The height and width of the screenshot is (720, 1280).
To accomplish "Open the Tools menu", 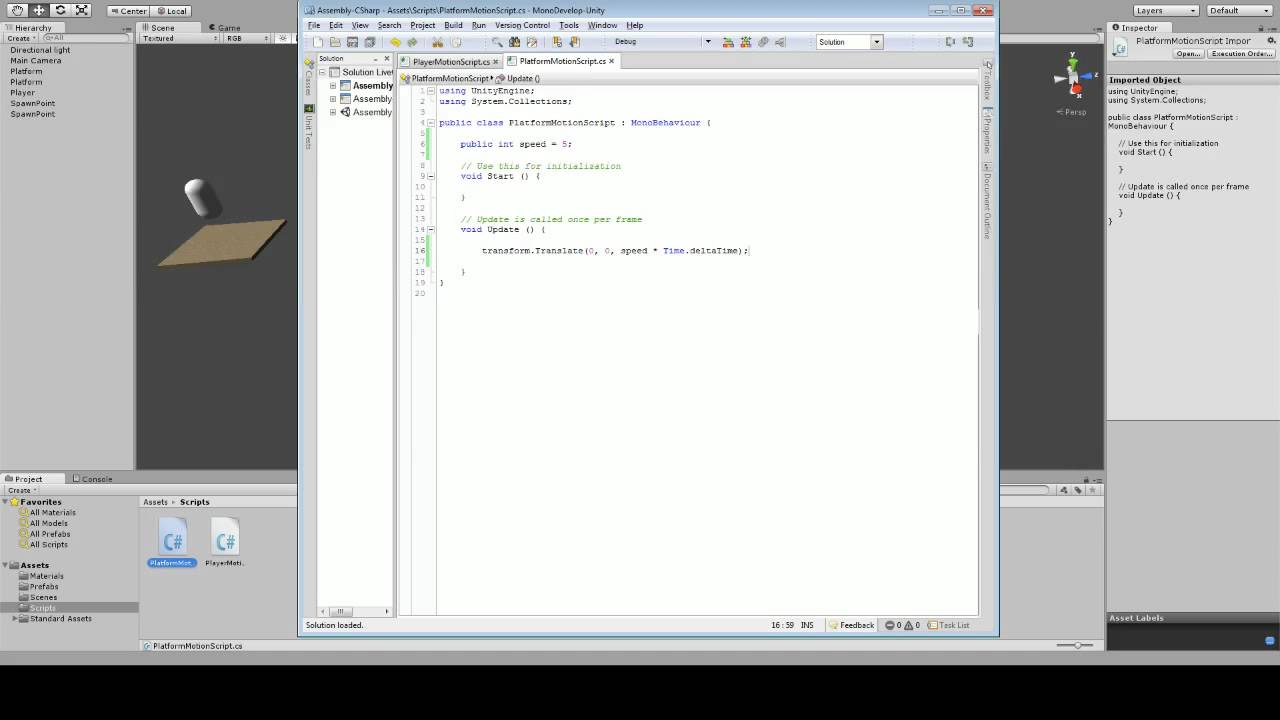I will pos(569,25).
